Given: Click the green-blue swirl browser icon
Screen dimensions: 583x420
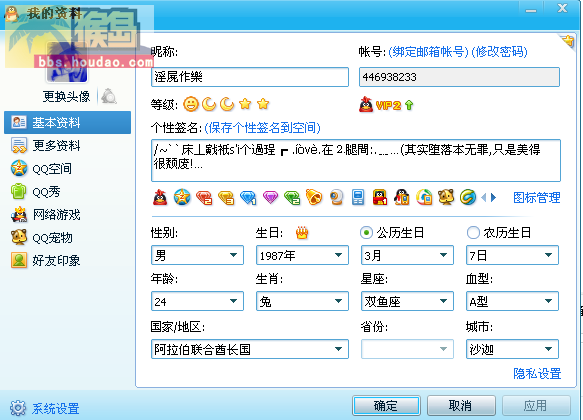Looking at the screenshot, I should coord(468,197).
